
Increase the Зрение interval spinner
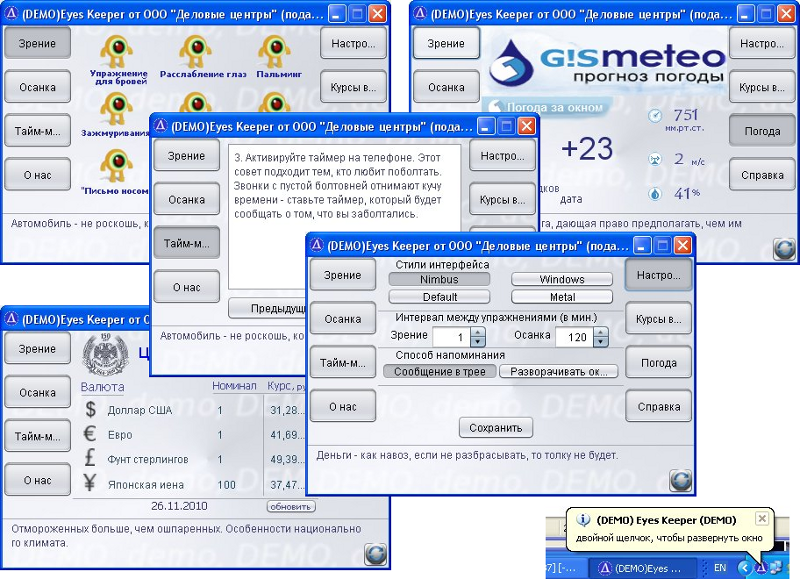pos(478,332)
